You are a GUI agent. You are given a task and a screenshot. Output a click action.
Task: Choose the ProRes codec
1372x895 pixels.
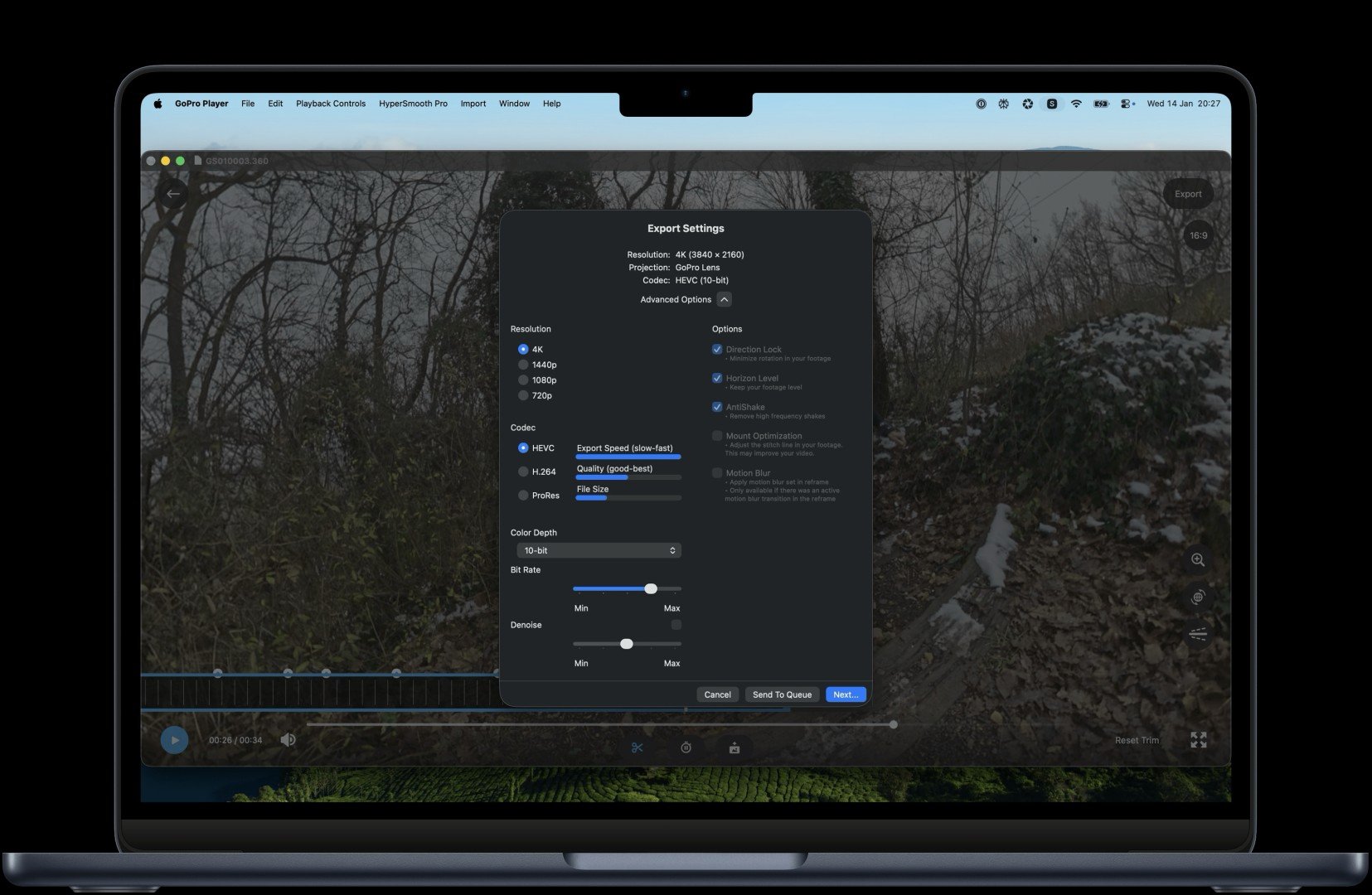[523, 496]
